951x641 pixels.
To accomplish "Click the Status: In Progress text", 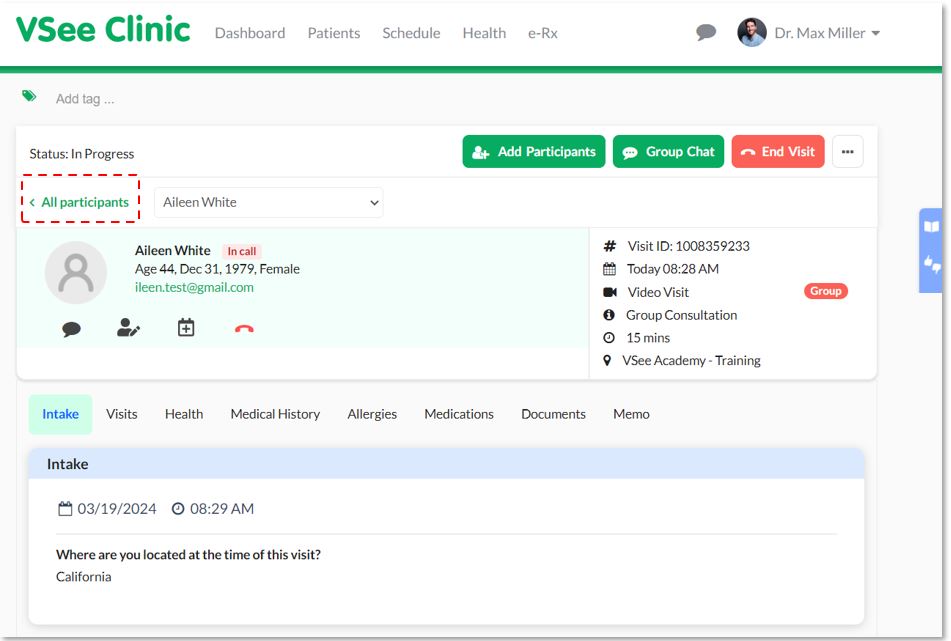I will (x=82, y=154).
